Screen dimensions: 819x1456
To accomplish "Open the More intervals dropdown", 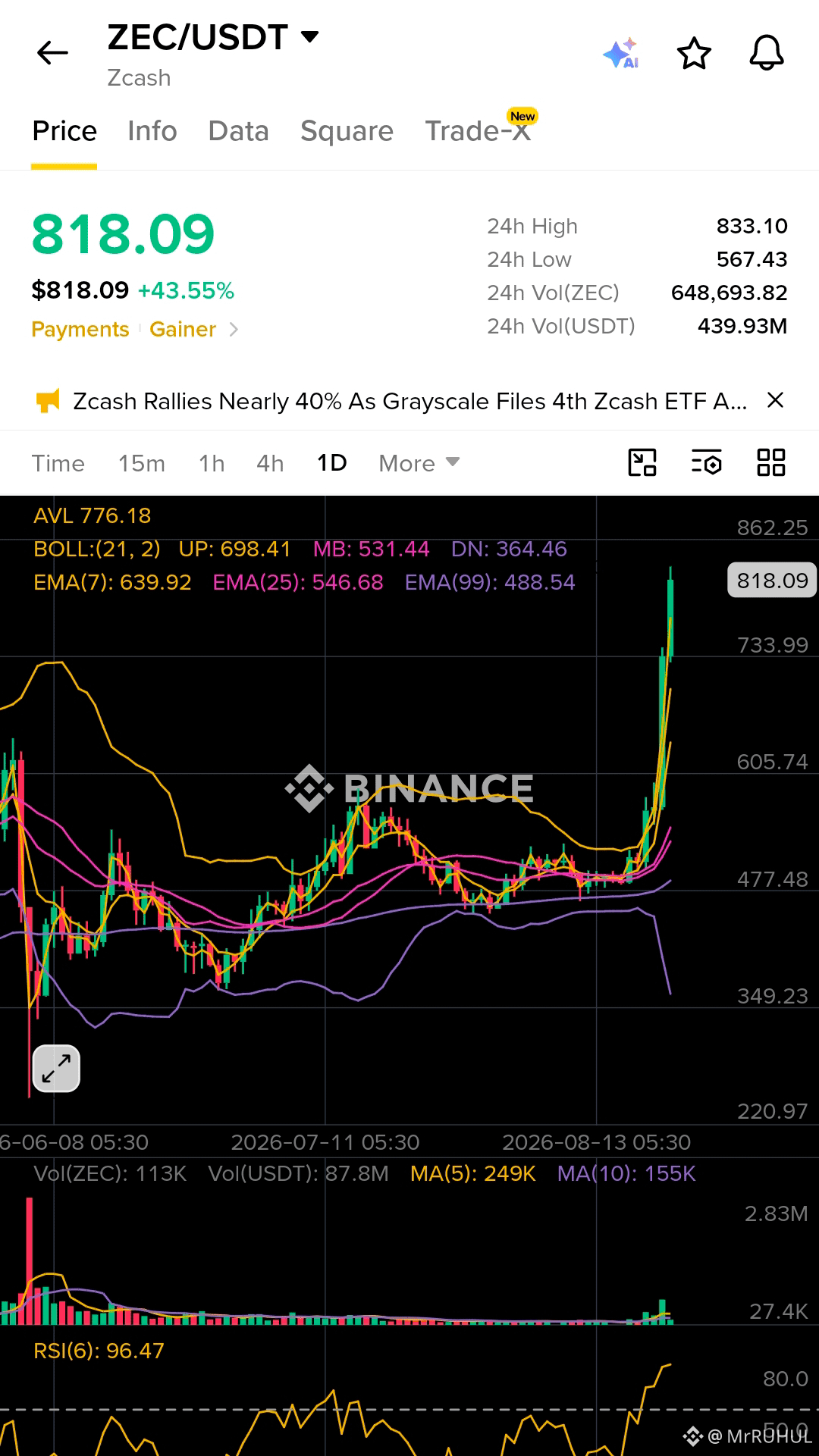I will coord(419,463).
